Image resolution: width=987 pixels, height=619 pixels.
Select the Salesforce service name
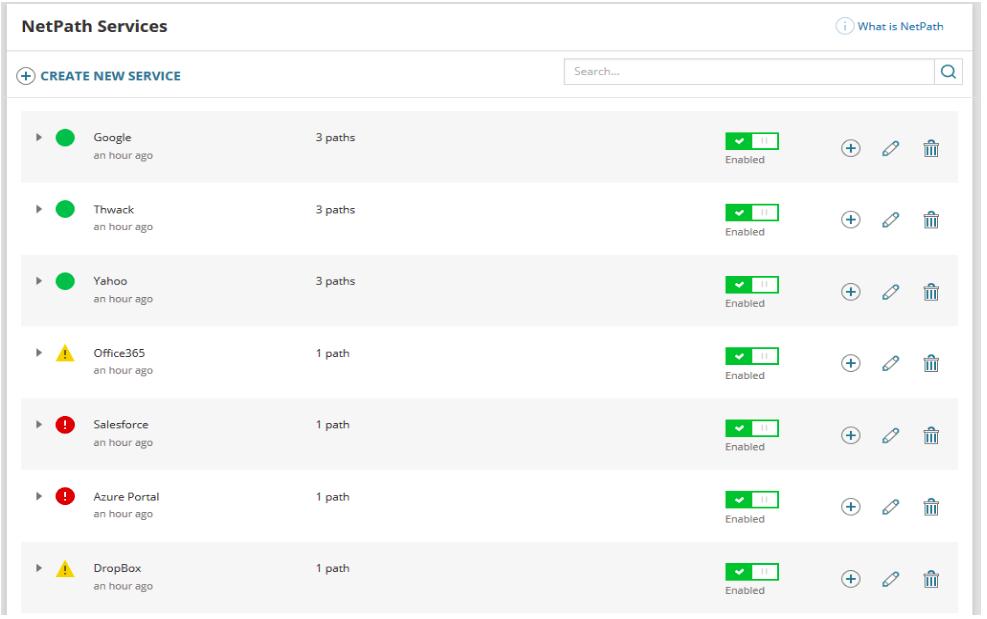point(121,424)
